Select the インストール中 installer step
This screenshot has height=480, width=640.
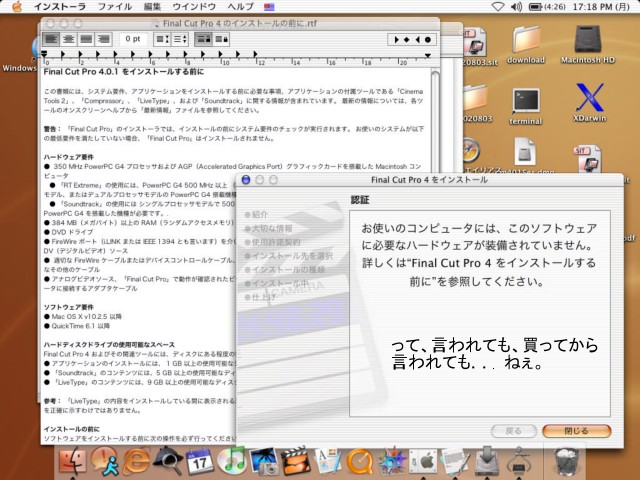coord(276,283)
